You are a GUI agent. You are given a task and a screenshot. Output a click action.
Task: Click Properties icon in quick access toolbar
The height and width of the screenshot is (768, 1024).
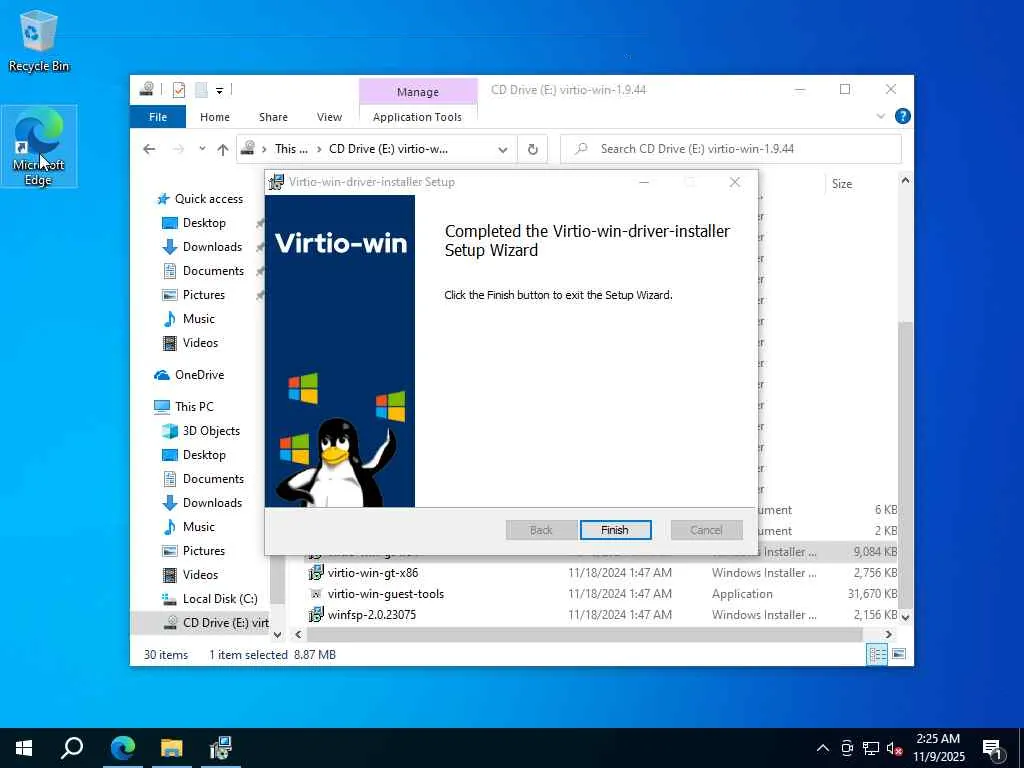pyautogui.click(x=179, y=89)
